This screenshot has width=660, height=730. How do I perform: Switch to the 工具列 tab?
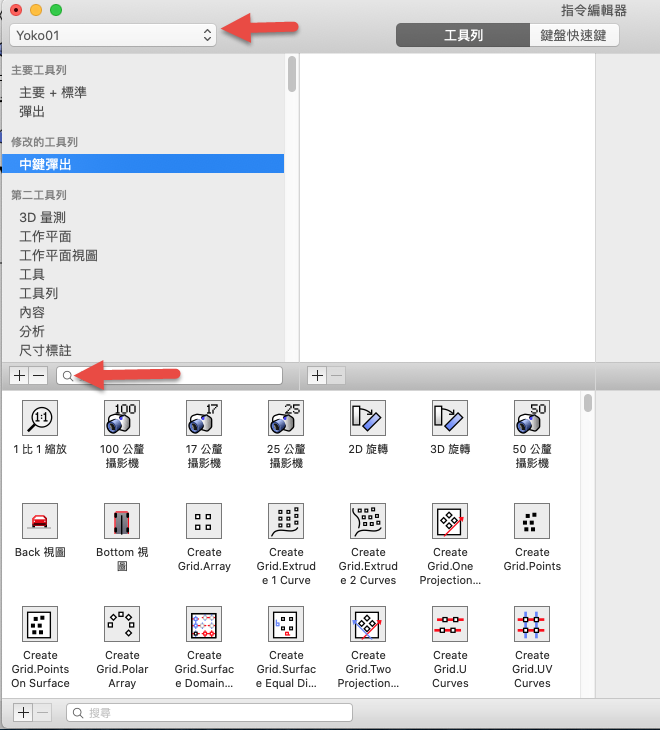[463, 35]
